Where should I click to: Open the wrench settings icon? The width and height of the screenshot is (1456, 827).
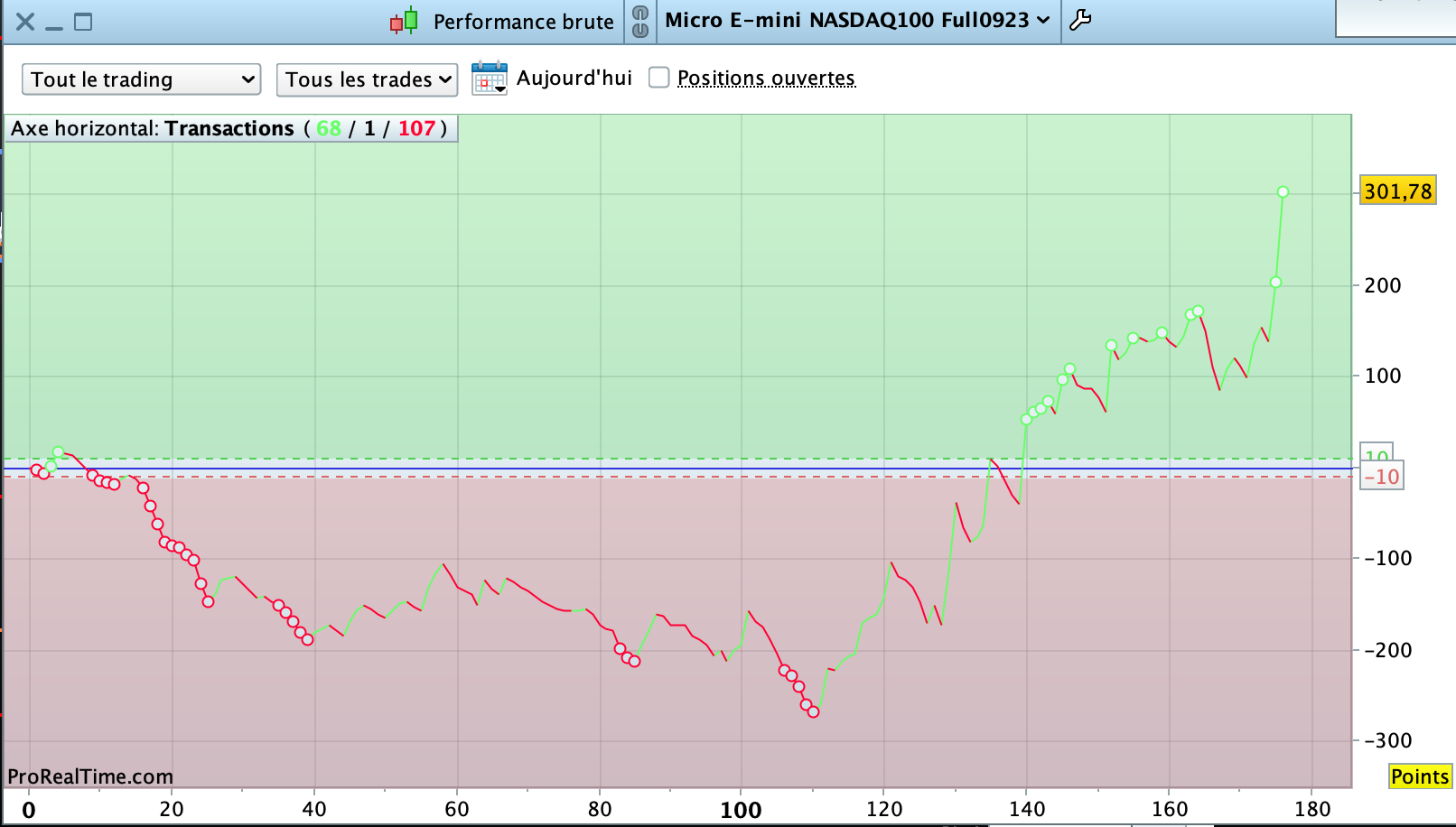[1080, 20]
